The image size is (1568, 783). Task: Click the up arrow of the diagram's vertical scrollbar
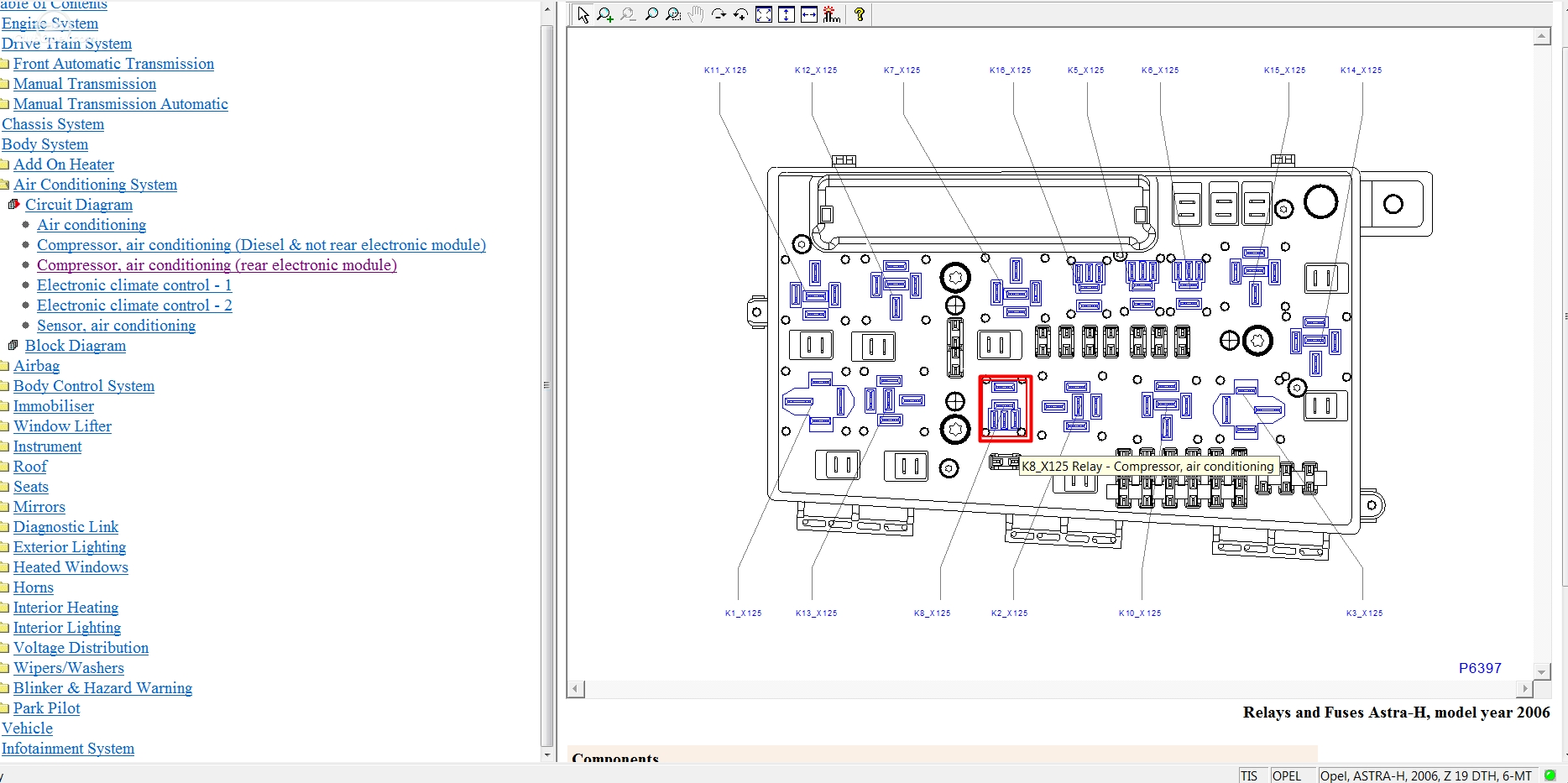coord(1542,37)
